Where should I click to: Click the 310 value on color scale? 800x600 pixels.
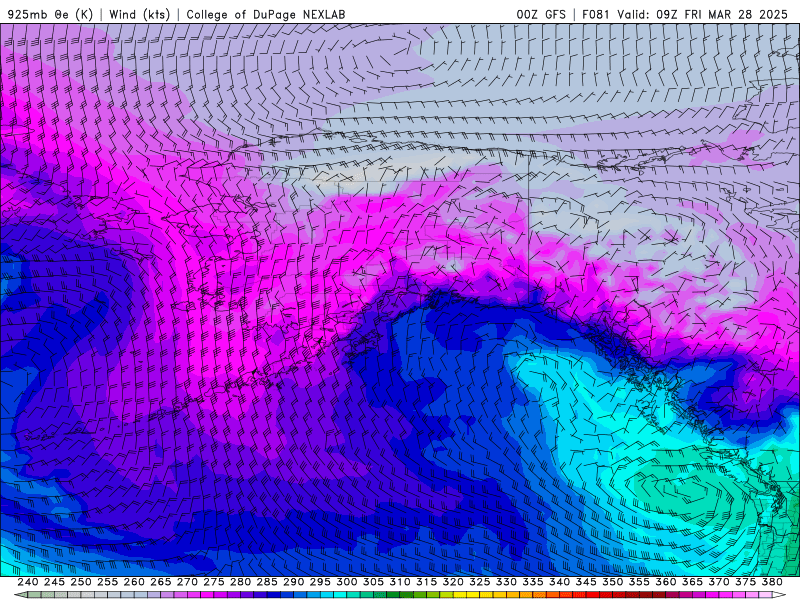click(x=399, y=582)
